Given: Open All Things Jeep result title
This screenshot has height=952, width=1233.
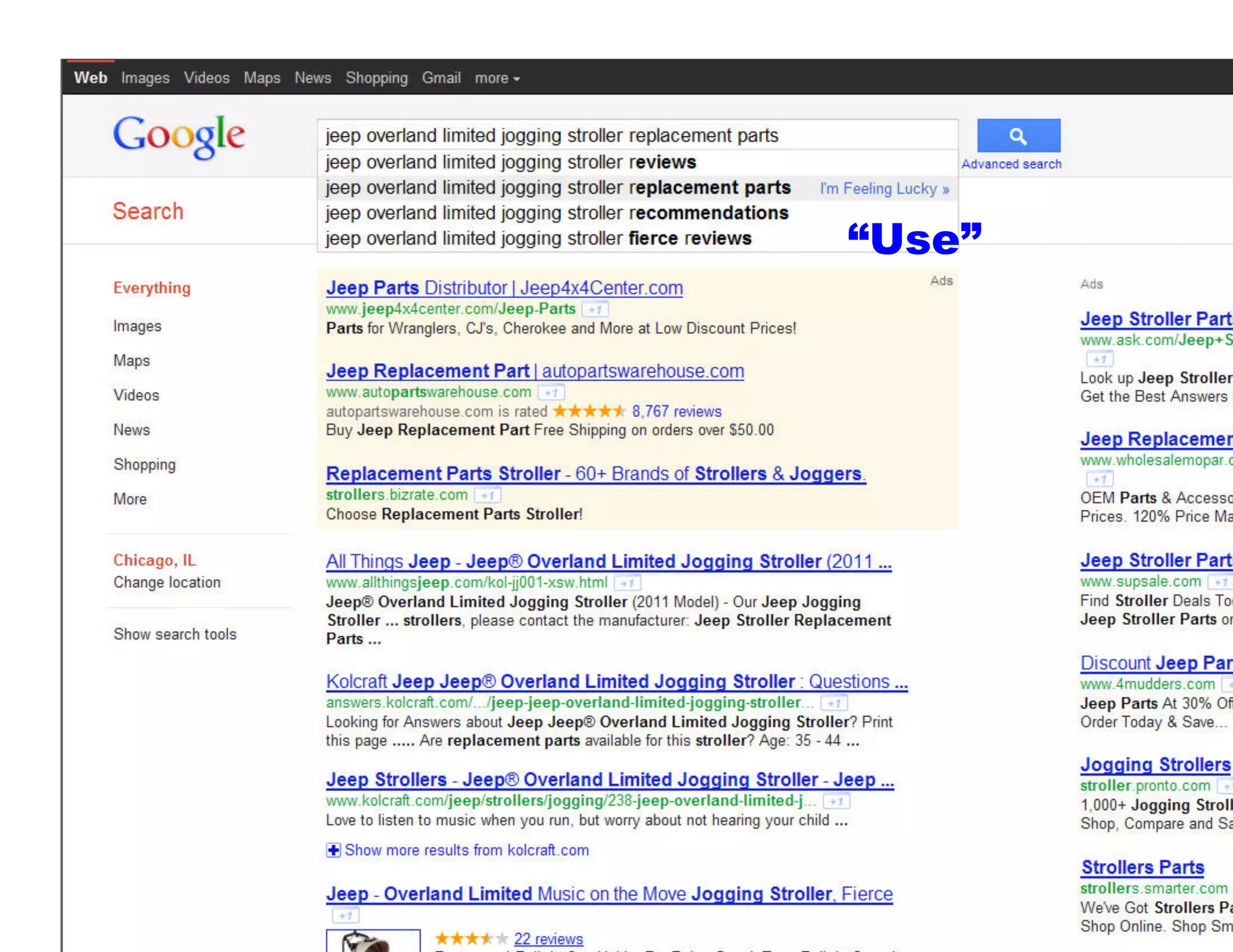Looking at the screenshot, I should 609,561.
